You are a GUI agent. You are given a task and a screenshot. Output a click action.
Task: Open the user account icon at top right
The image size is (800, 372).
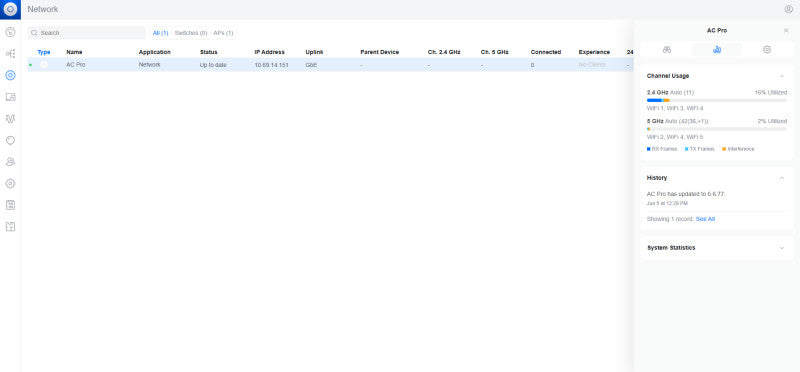tap(789, 9)
